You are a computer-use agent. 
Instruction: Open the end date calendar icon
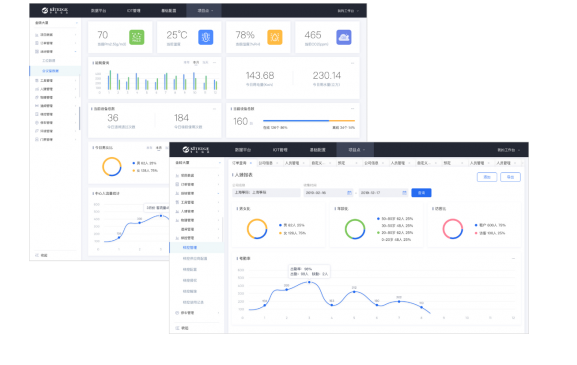[x=404, y=193]
